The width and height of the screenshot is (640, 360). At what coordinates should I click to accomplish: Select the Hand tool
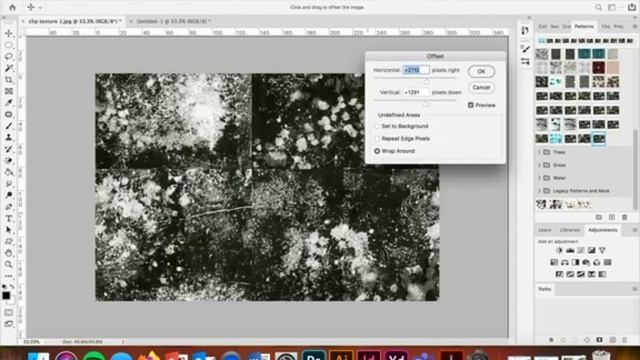tap(9, 253)
